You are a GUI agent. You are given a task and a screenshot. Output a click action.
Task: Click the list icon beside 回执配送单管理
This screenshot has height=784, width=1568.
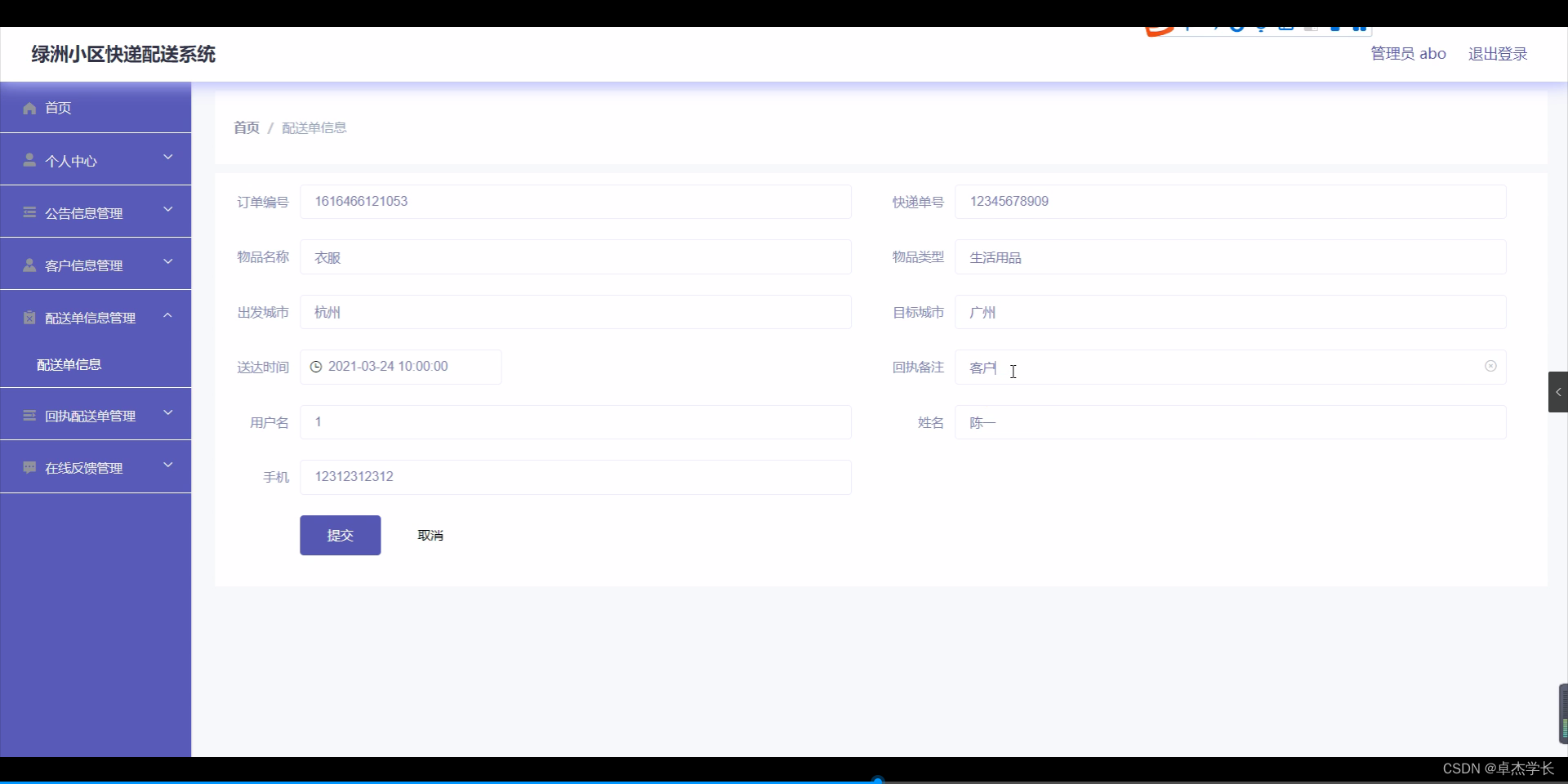pos(29,415)
